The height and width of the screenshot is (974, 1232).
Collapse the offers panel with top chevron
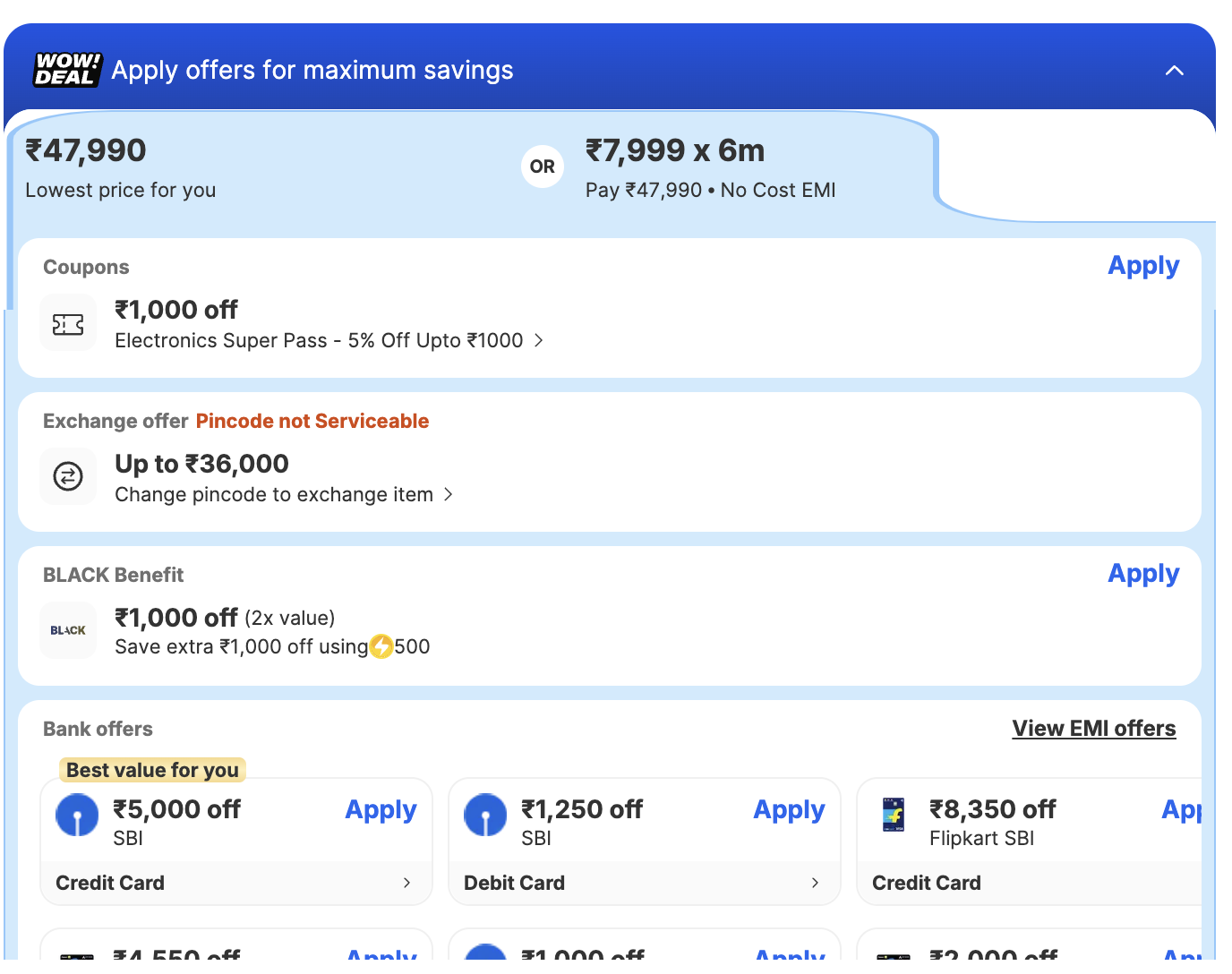tap(1174, 71)
